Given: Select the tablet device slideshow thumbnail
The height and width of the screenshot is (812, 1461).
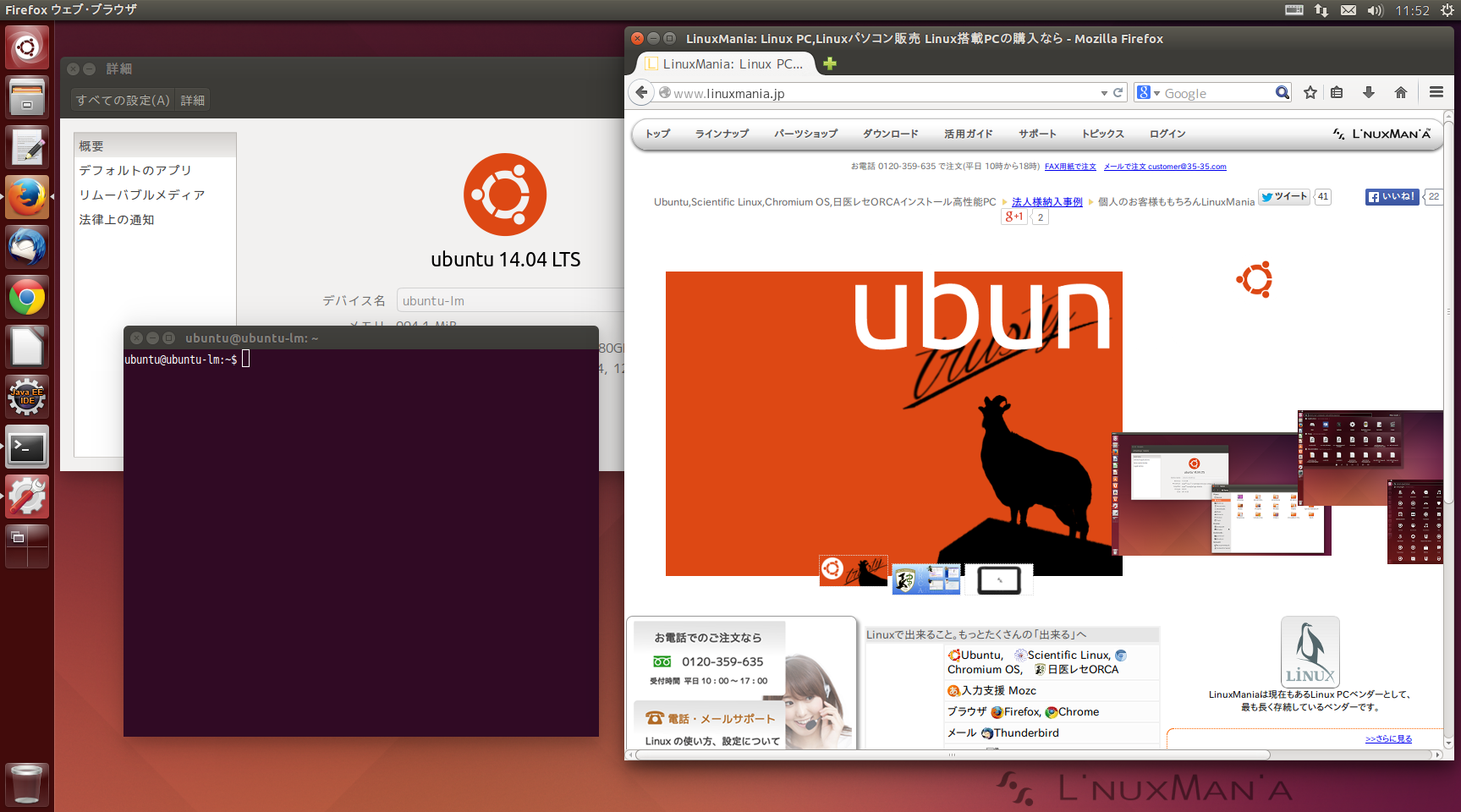Looking at the screenshot, I should click(999, 579).
